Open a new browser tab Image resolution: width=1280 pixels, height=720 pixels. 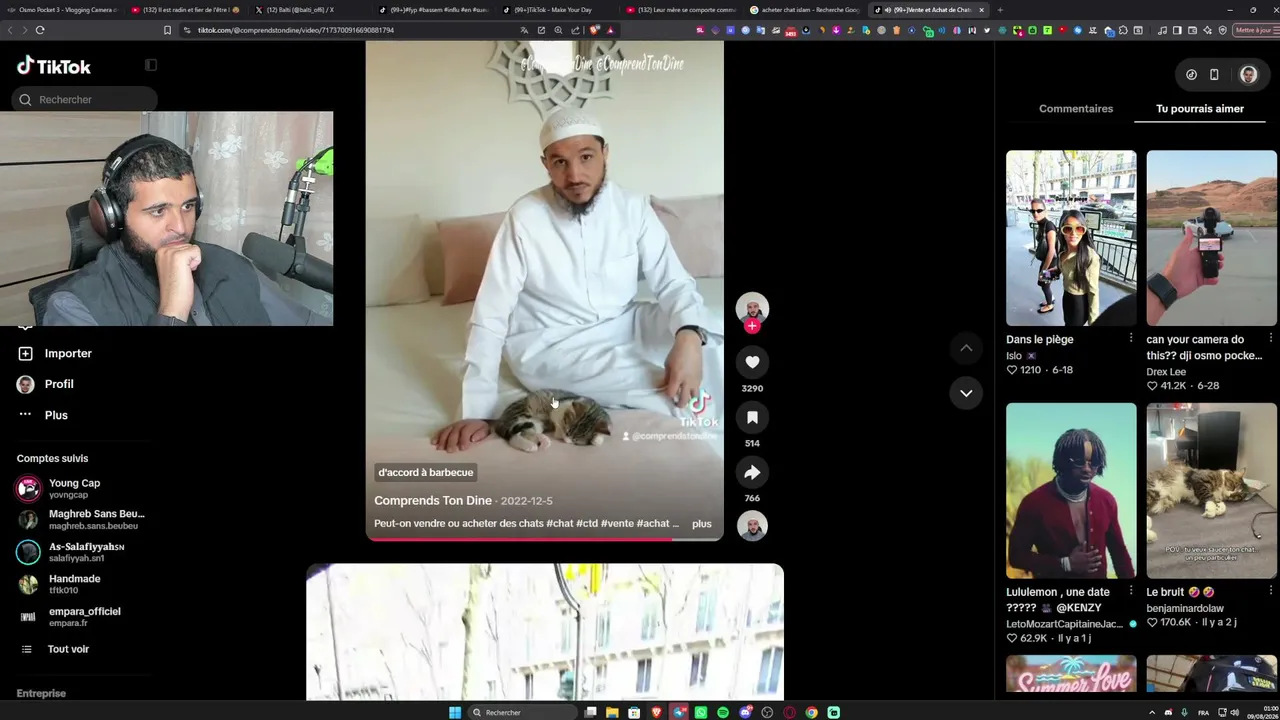tap(1000, 10)
